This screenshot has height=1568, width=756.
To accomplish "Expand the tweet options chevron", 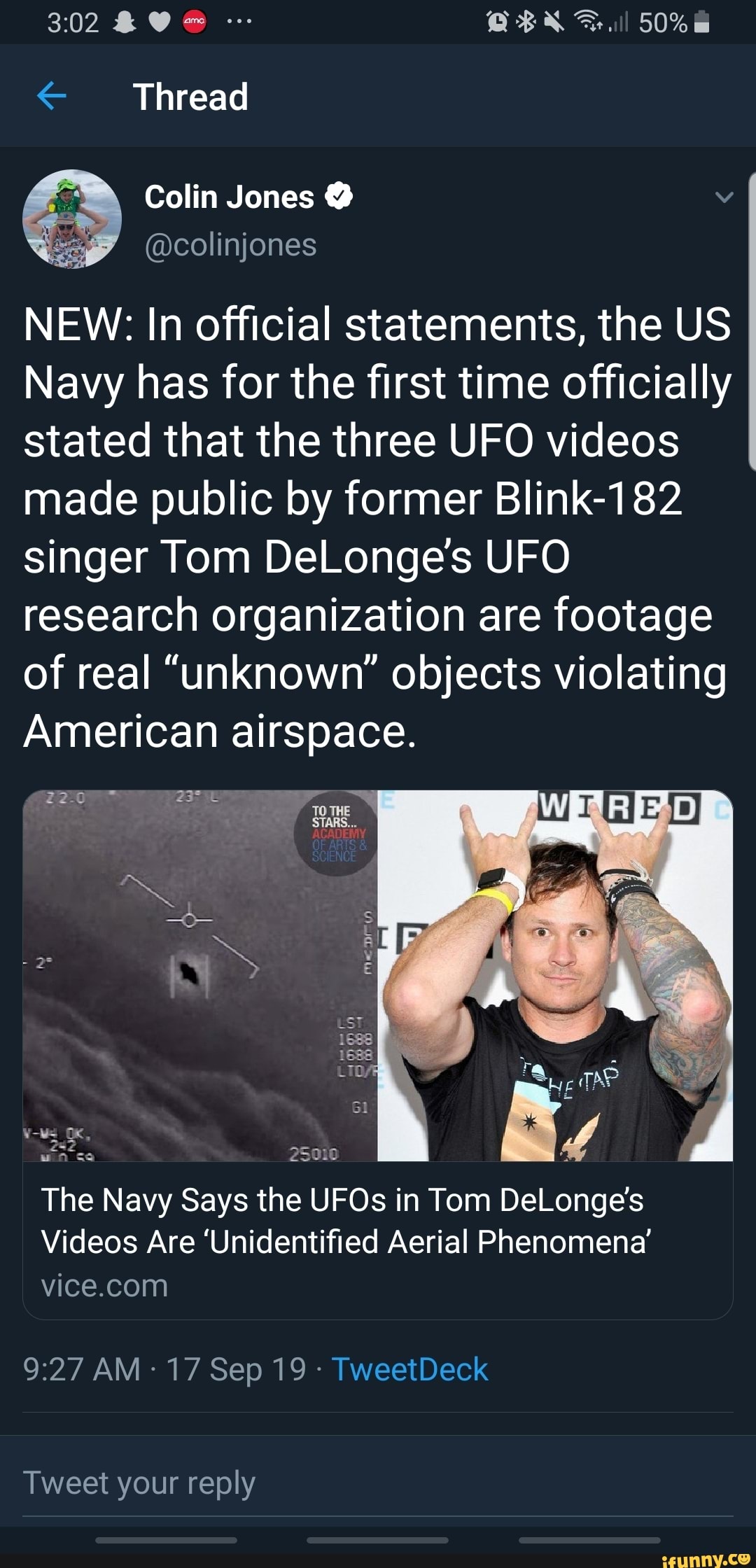I will [724, 197].
